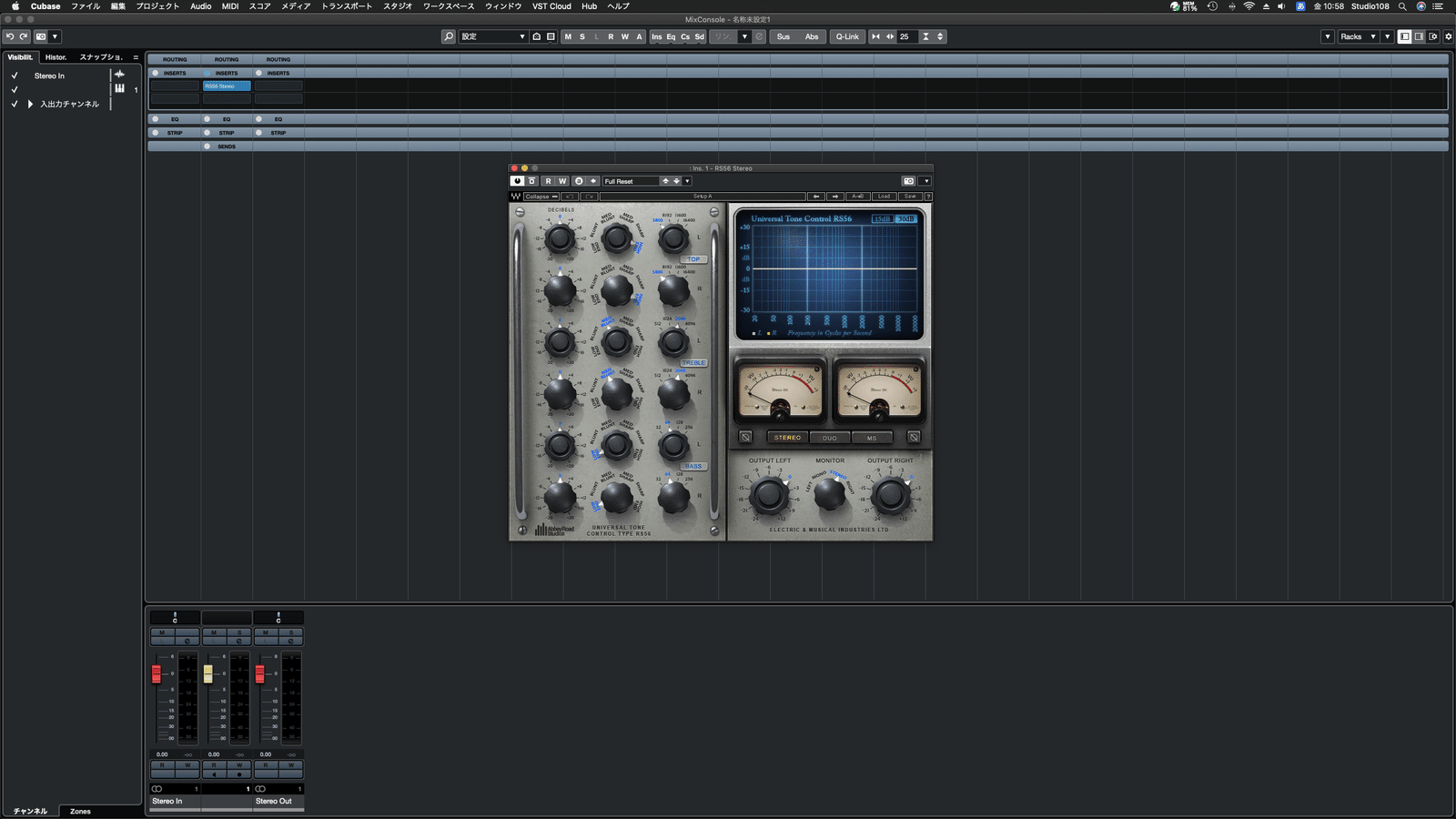Mute the Stereo Out channel
The height and width of the screenshot is (819, 1456).
click(266, 632)
